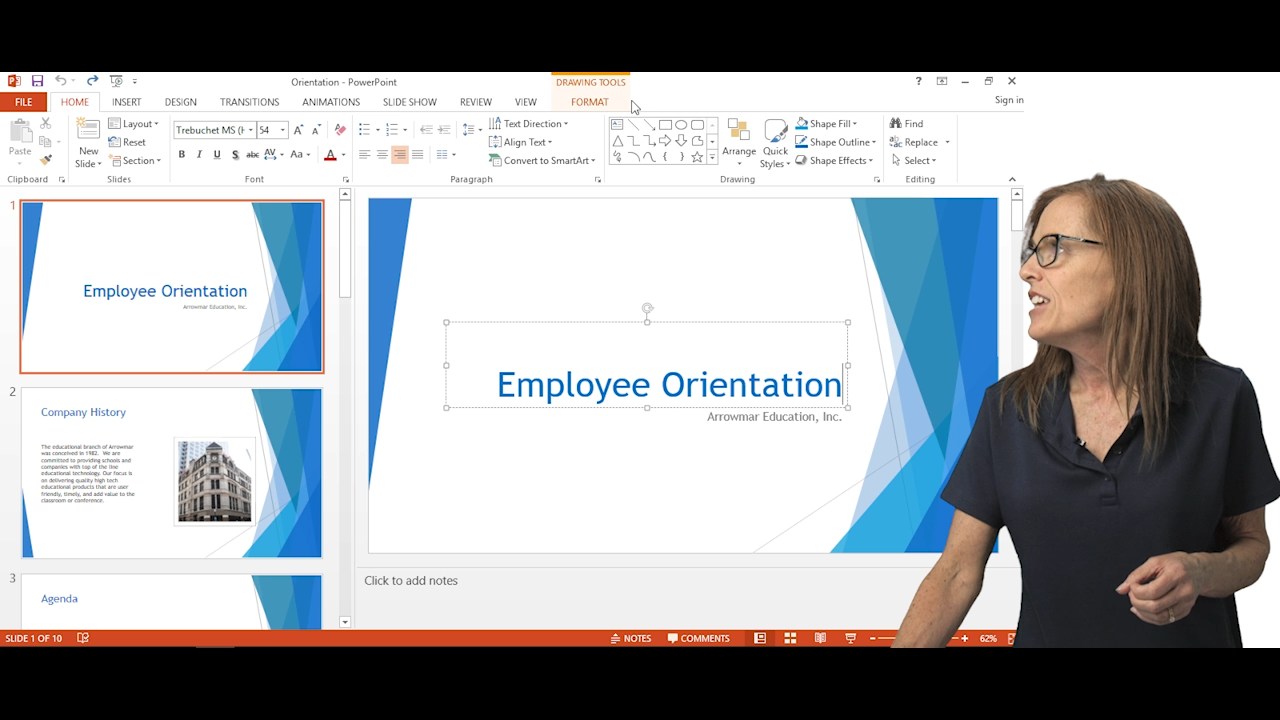Toggle Underline formatting
The height and width of the screenshot is (720, 1280).
pos(217,154)
